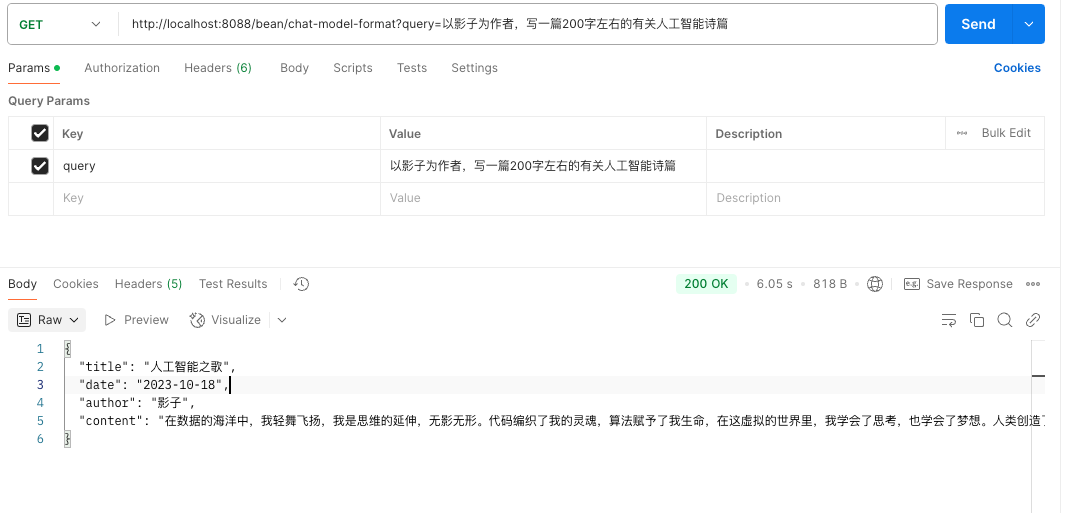1074x513 pixels.
Task: Search the response with magnifier icon
Action: pyautogui.click(x=1005, y=320)
